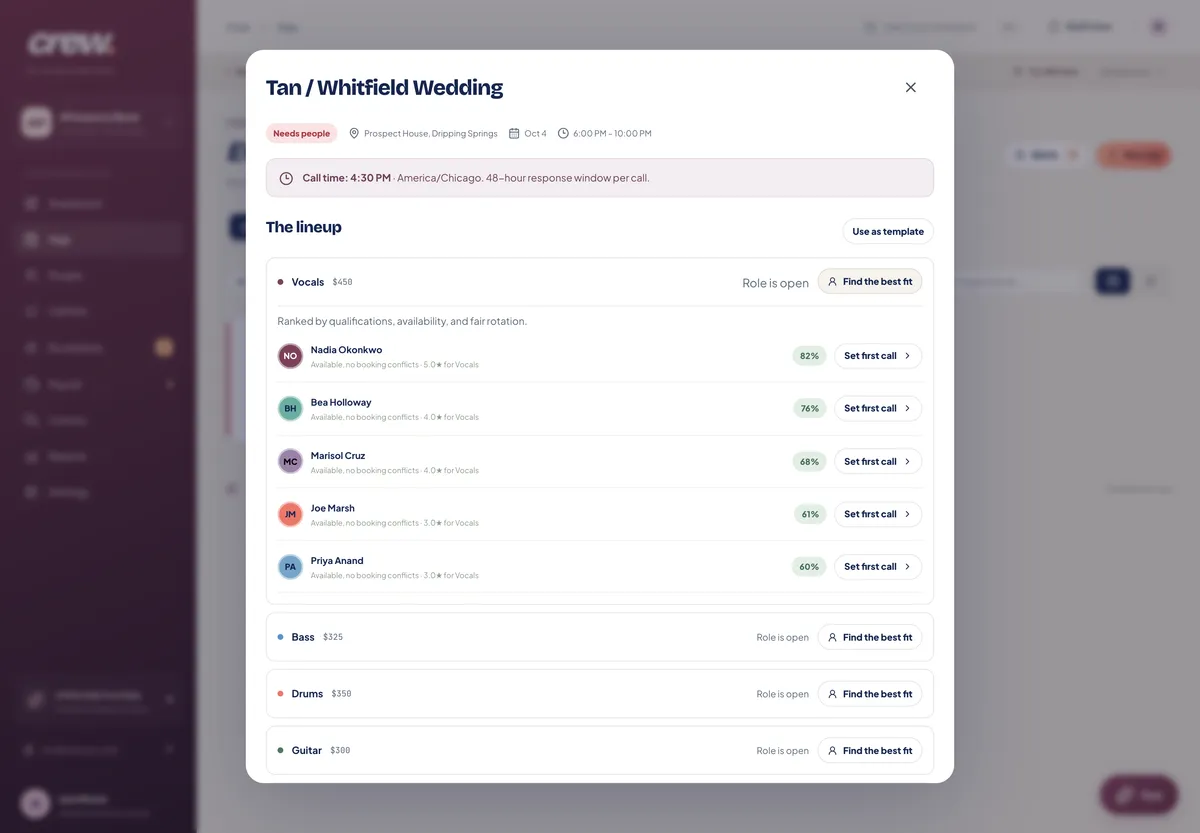This screenshot has height=833, width=1200.
Task: Click the "Guitar" role label
Action: tap(307, 750)
